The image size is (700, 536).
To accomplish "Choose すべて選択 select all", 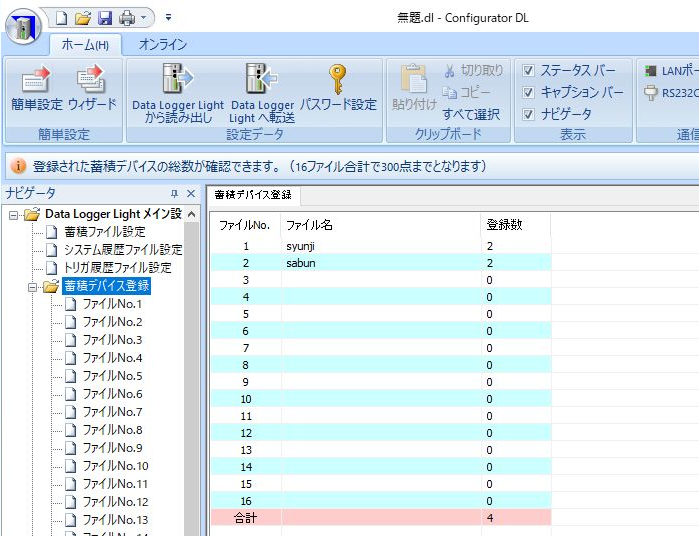I will 471,115.
